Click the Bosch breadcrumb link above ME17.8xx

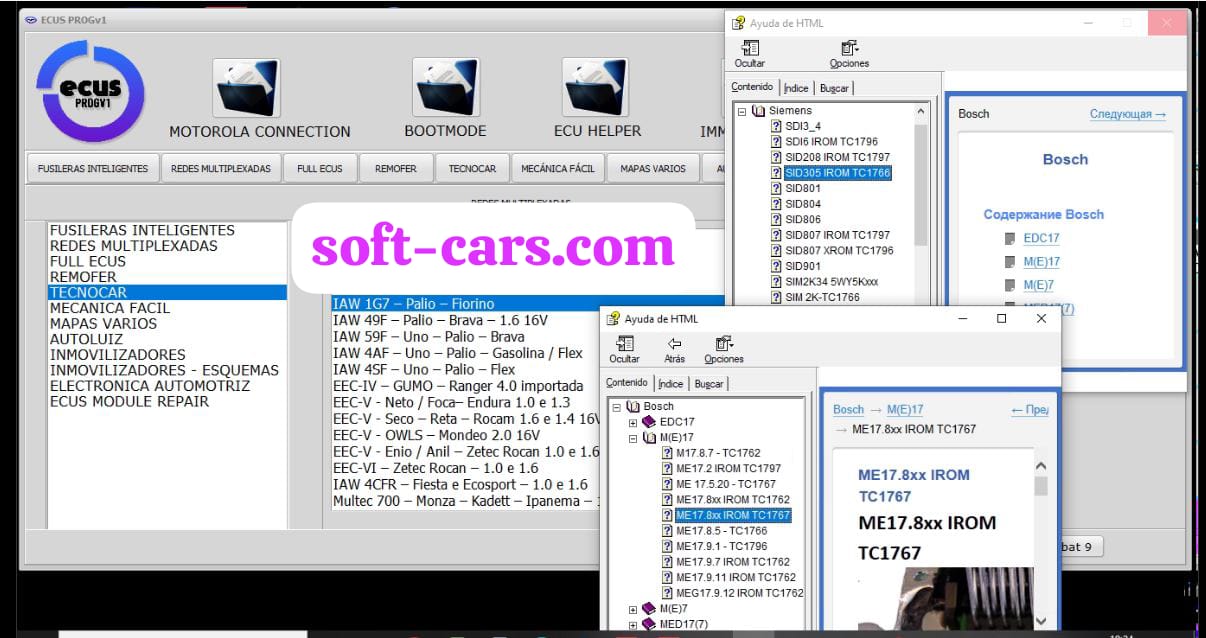tap(848, 409)
